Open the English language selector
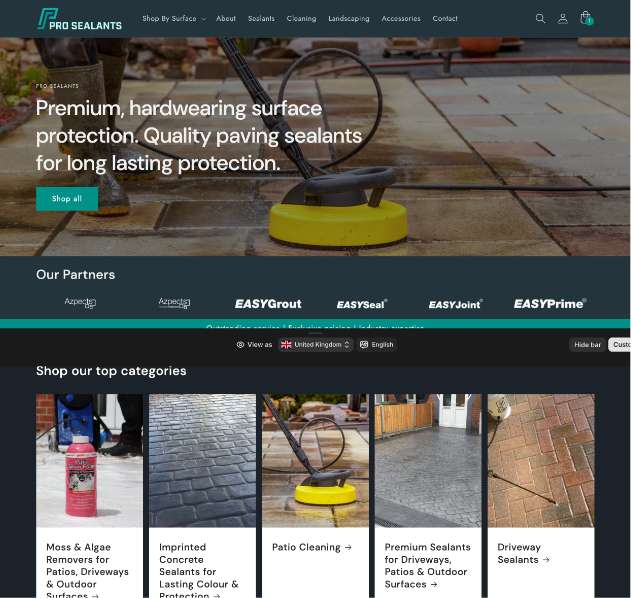This screenshot has width=631, height=598. click(x=377, y=344)
